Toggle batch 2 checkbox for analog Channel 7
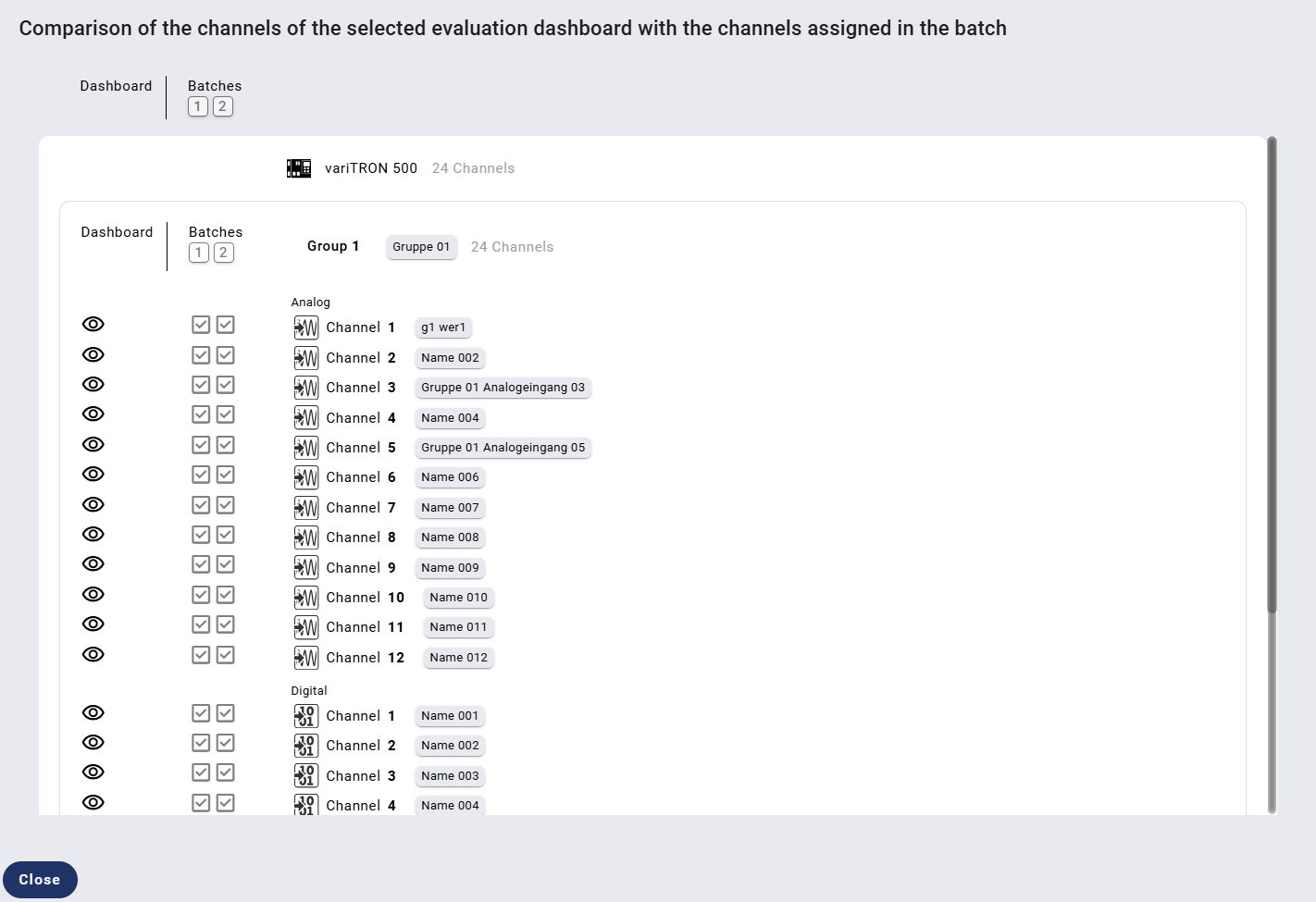1316x902 pixels. pyautogui.click(x=226, y=505)
